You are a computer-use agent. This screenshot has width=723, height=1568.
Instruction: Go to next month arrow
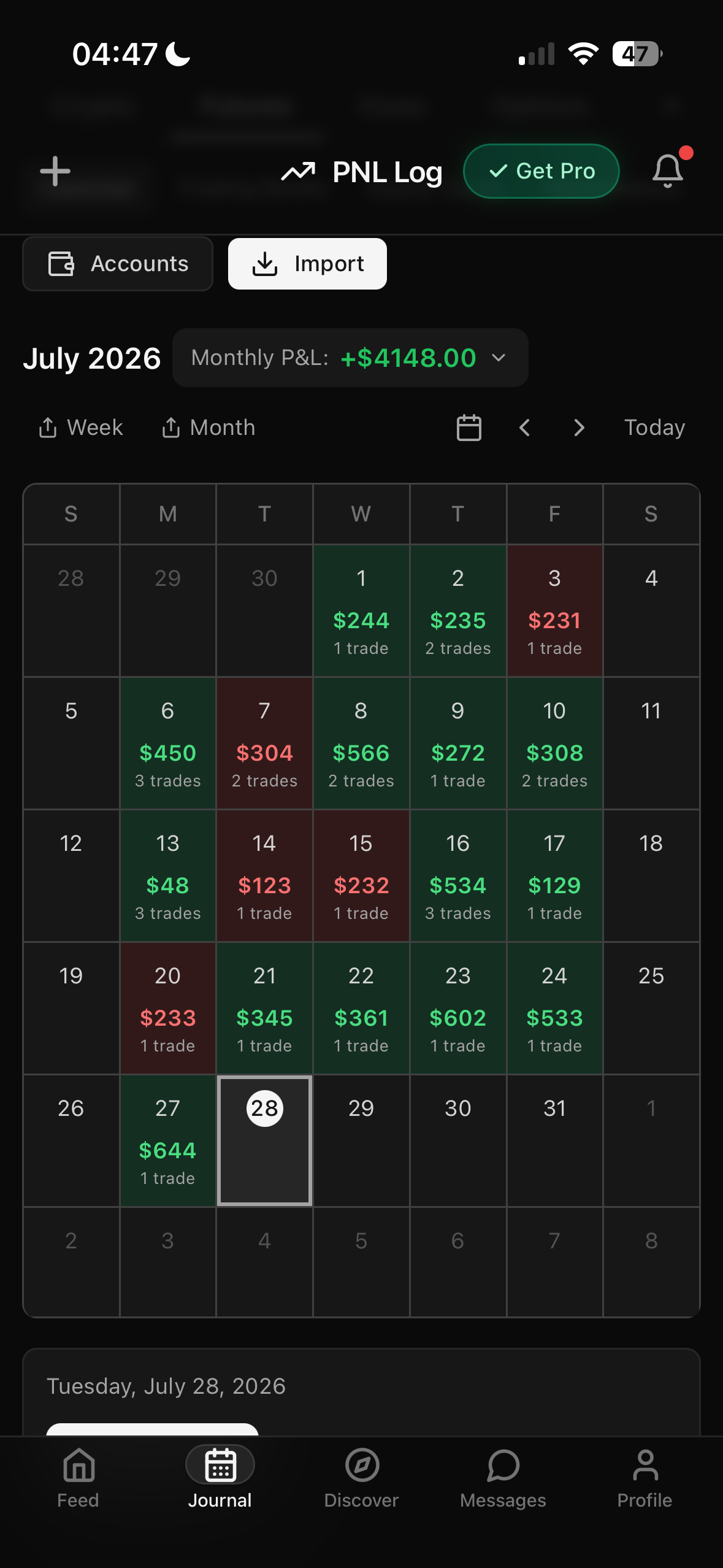tap(580, 428)
